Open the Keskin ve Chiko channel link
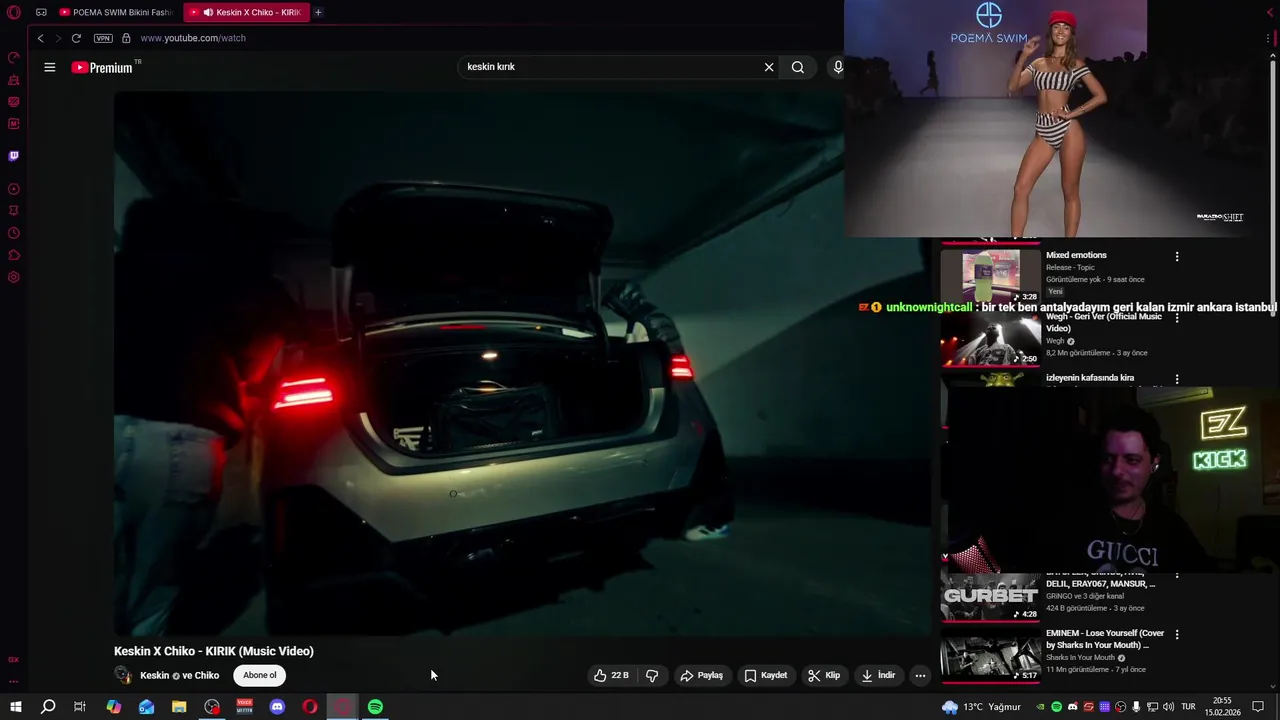The height and width of the screenshot is (720, 1280). [x=180, y=675]
